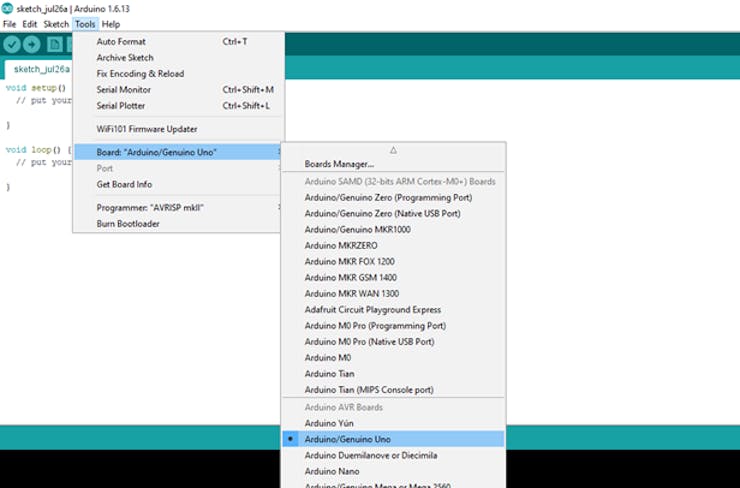The height and width of the screenshot is (488, 740).
Task: Open Serial Monitor
Action: point(179,90)
